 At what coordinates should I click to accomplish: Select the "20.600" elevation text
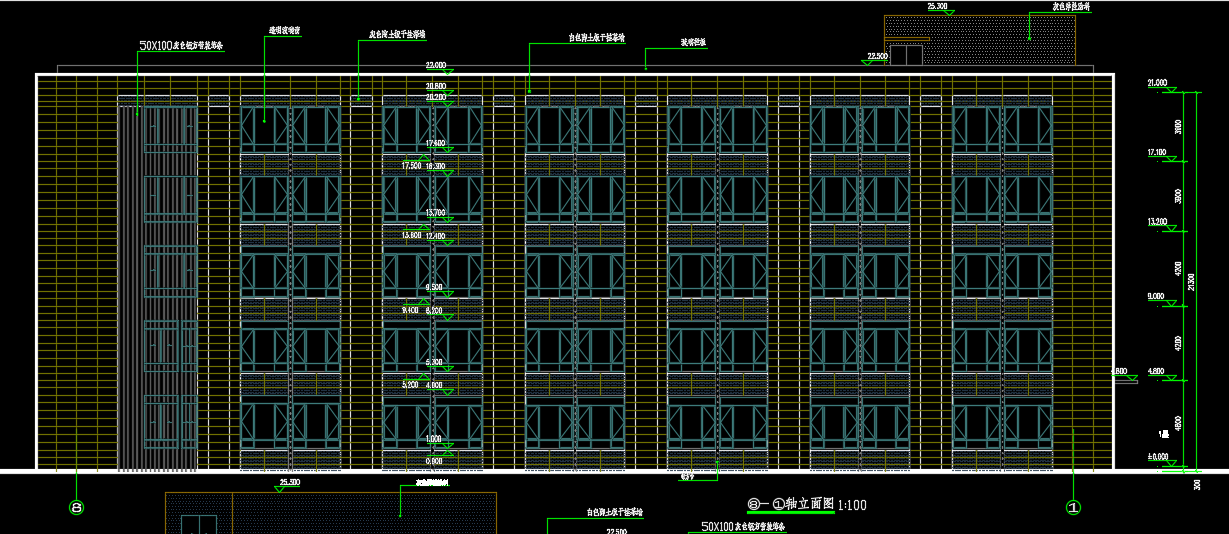pos(436,87)
